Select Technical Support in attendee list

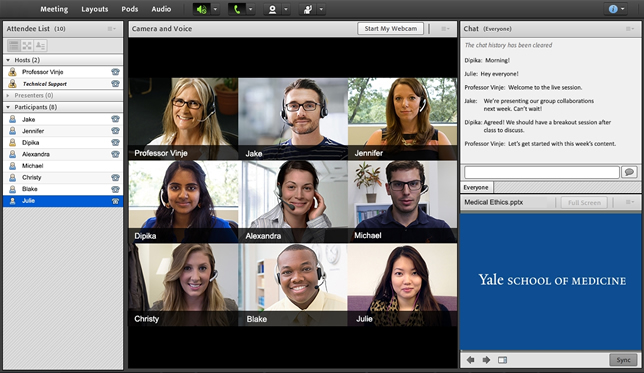click(63, 84)
